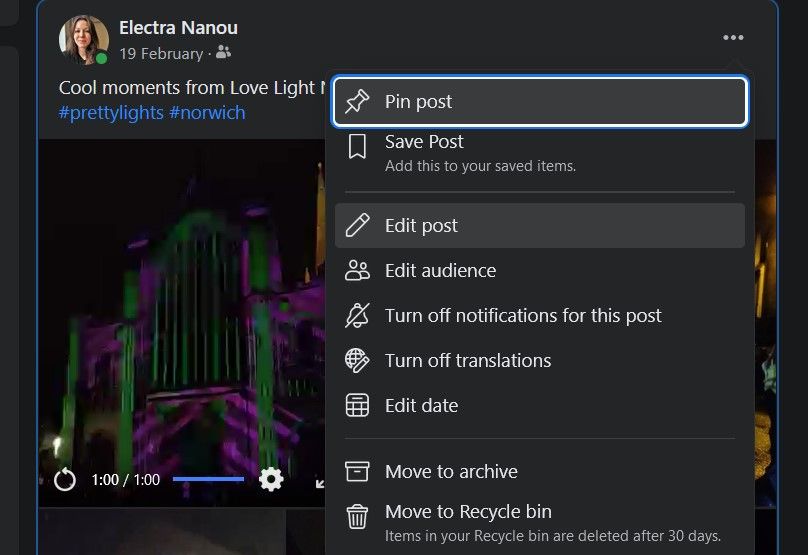Click the trash can Recycle bin icon
The height and width of the screenshot is (555, 808).
[357, 516]
